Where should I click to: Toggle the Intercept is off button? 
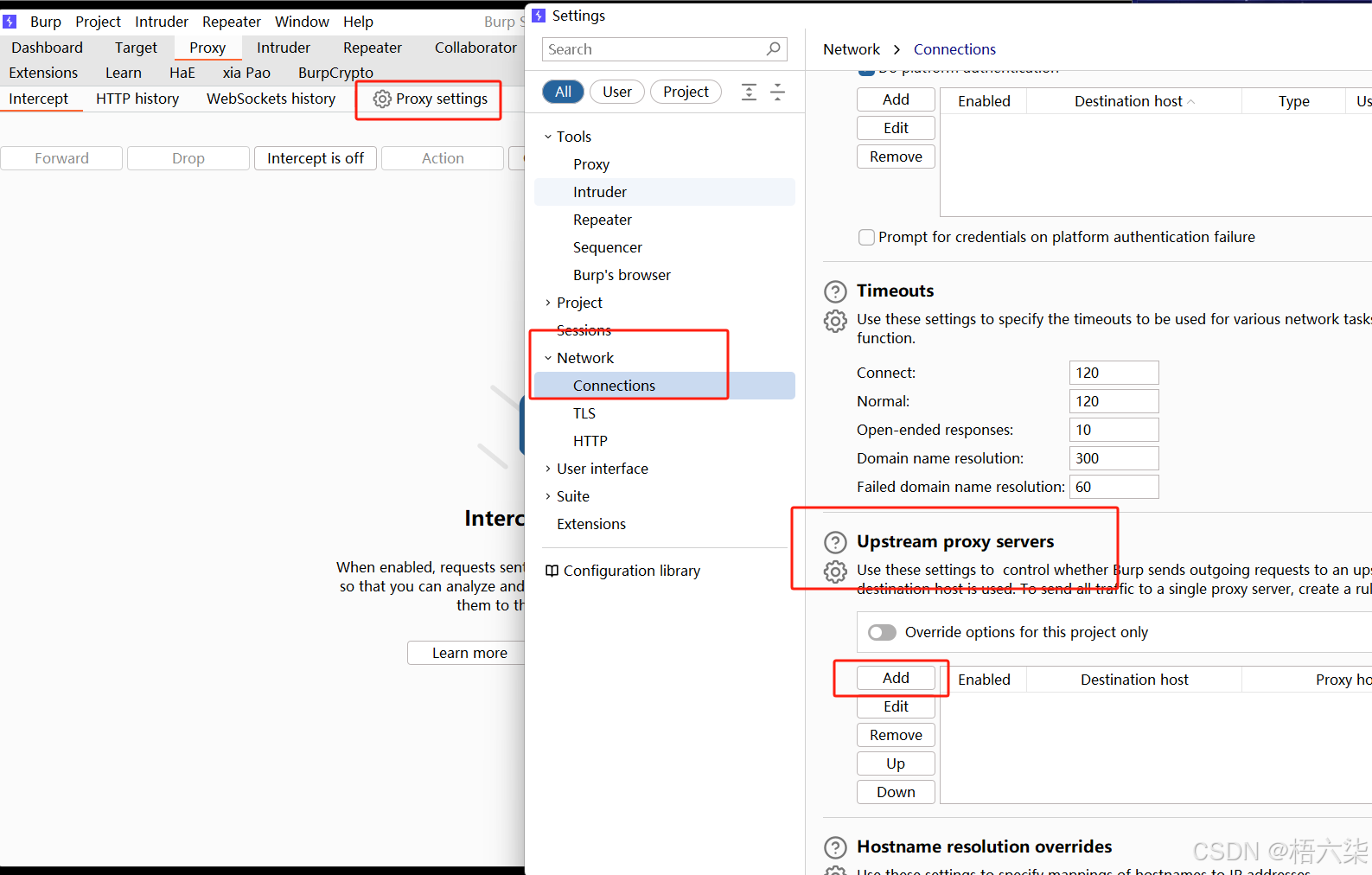316,158
